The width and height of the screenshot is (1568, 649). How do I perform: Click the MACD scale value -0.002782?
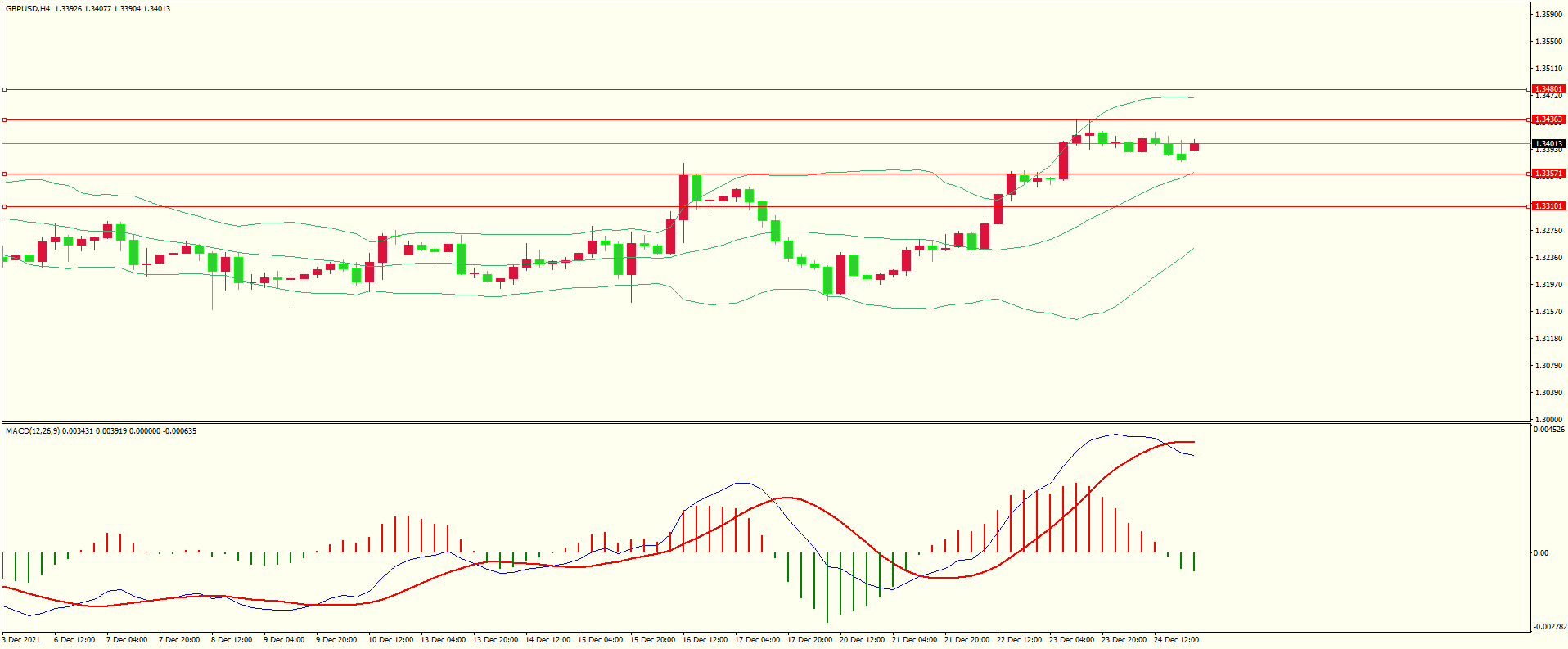point(1549,627)
